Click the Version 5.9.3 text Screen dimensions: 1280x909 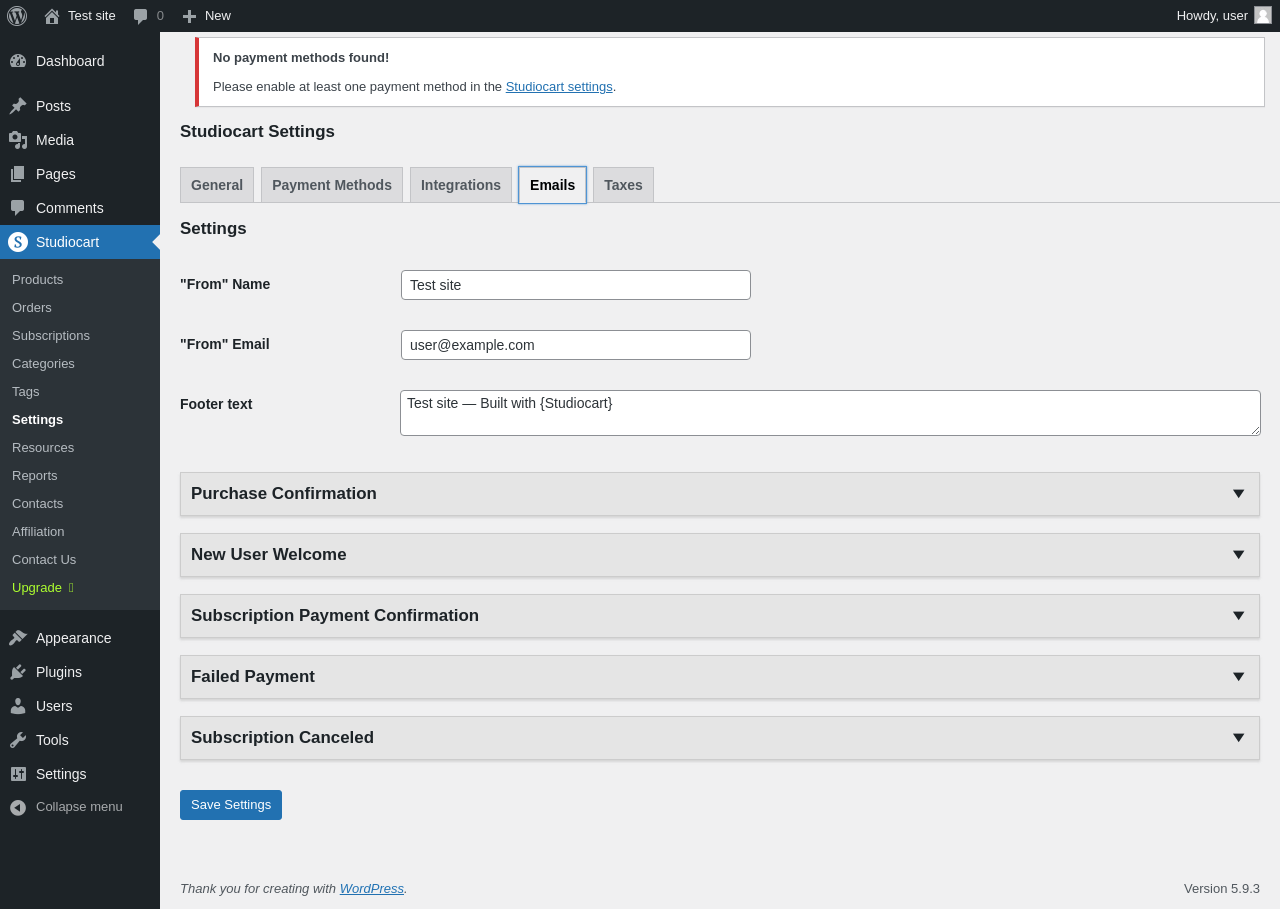[1222, 889]
